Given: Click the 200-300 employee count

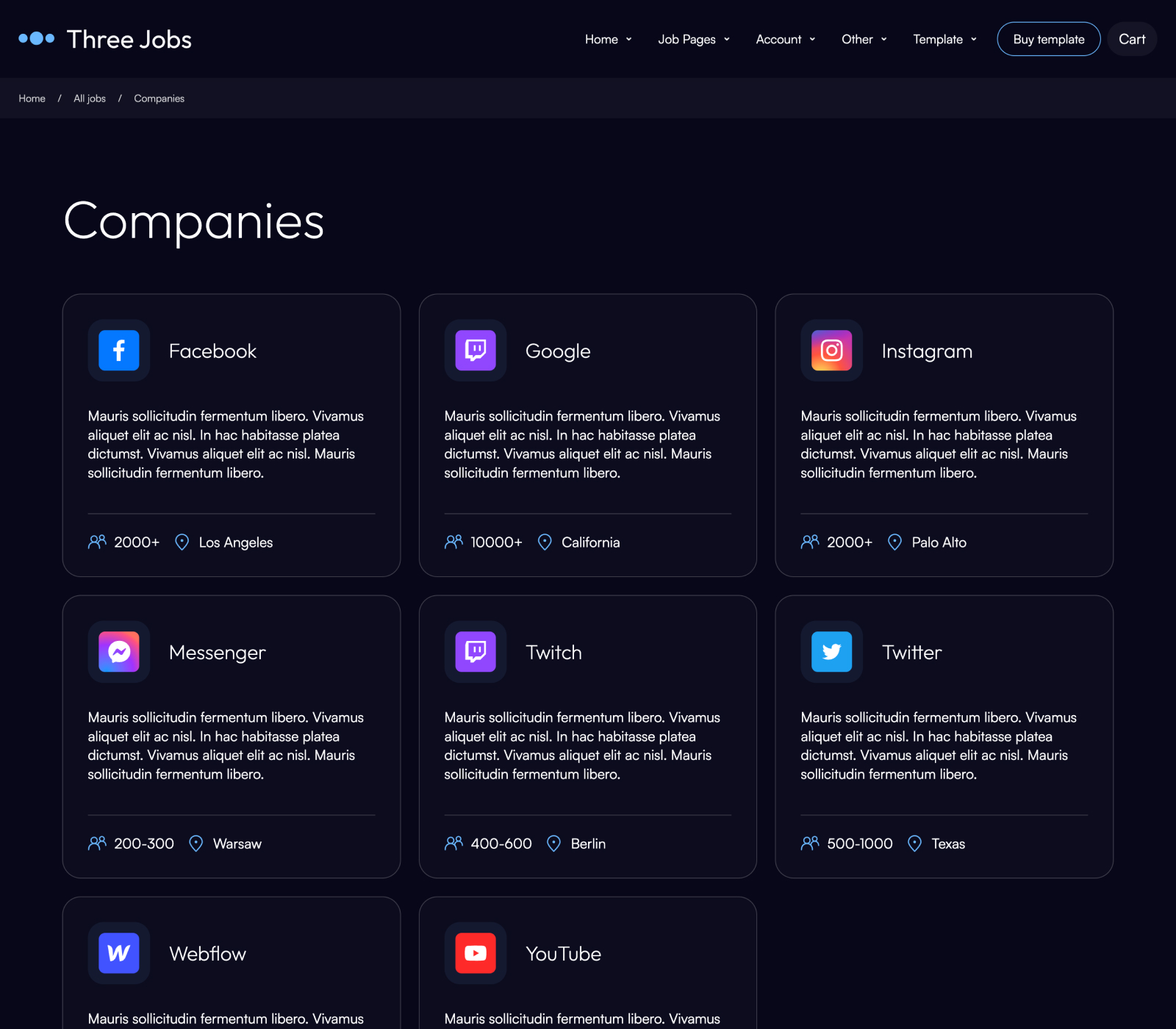Looking at the screenshot, I should [x=144, y=844].
